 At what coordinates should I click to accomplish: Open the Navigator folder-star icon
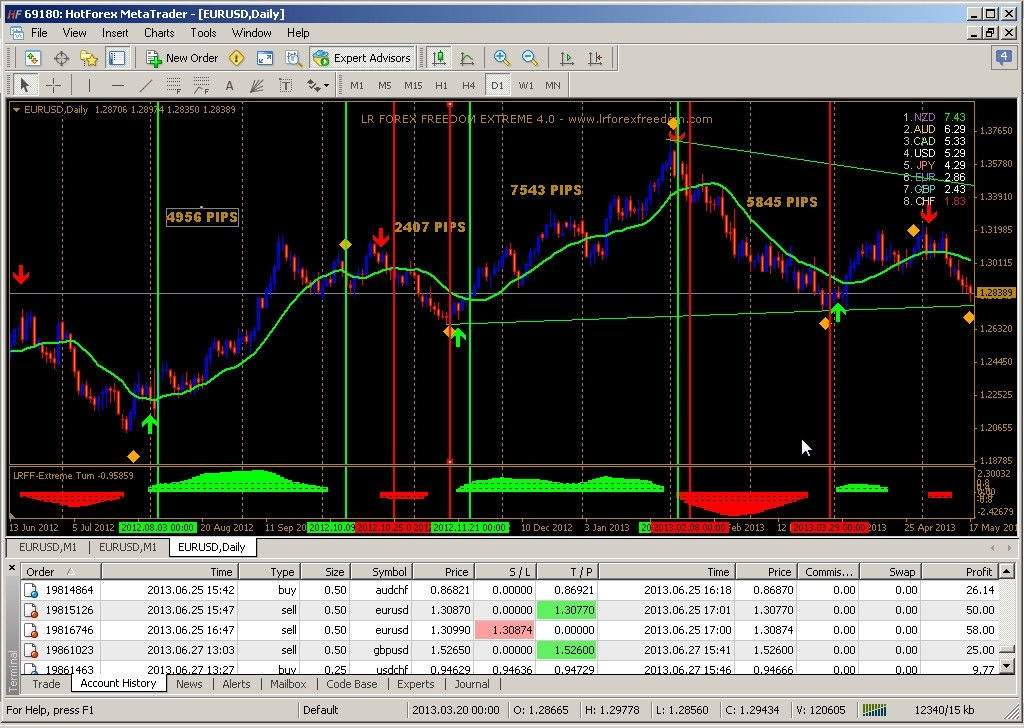tap(89, 58)
